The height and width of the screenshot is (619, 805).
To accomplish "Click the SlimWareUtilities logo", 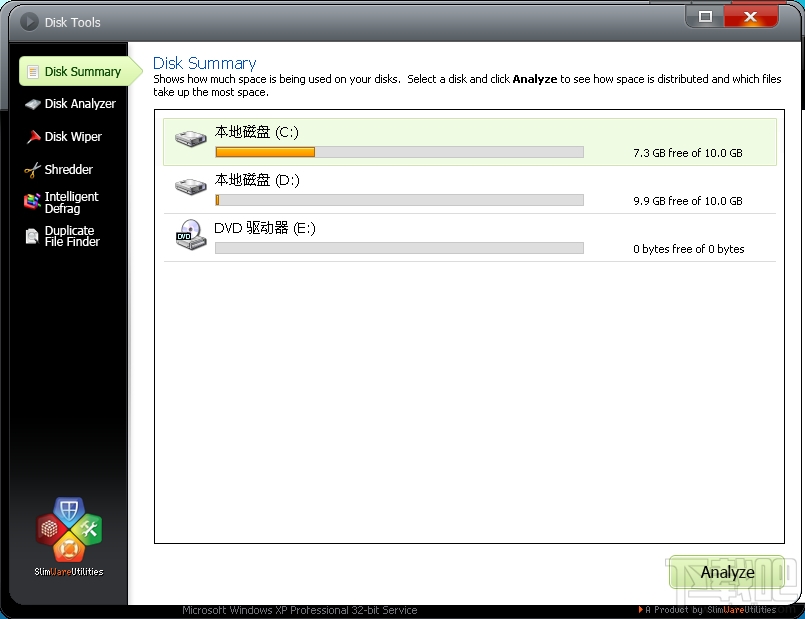I will tap(69, 537).
